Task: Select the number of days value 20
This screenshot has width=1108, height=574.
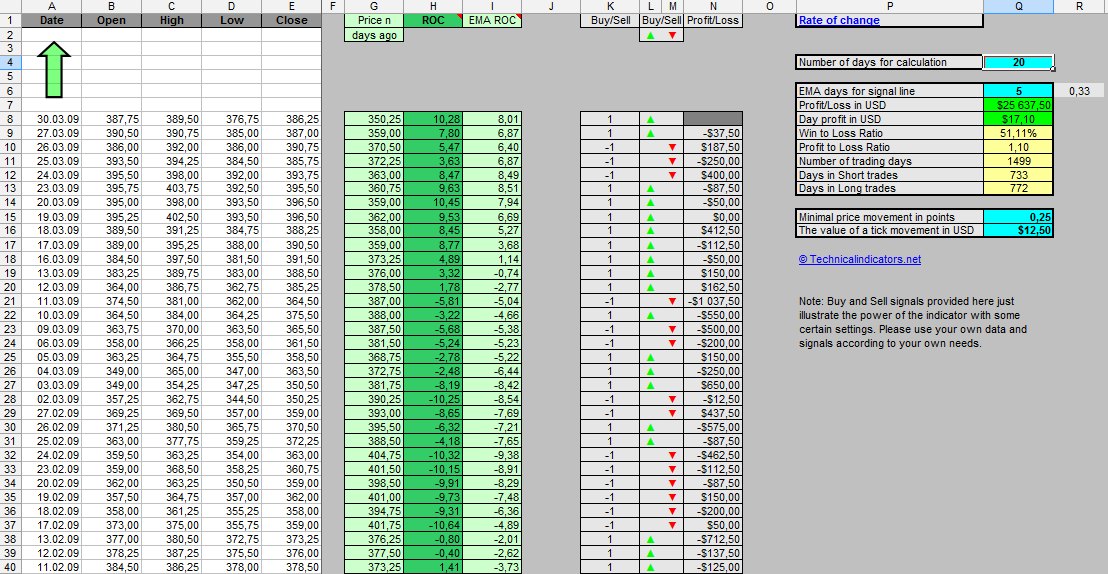Action: (x=1018, y=62)
